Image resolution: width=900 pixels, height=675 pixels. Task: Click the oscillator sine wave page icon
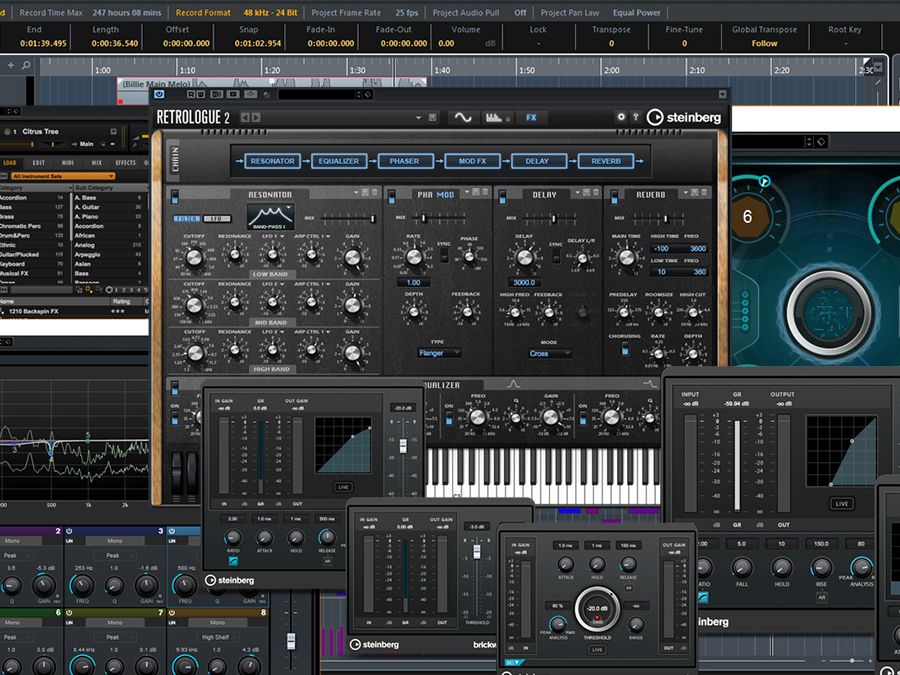463,117
